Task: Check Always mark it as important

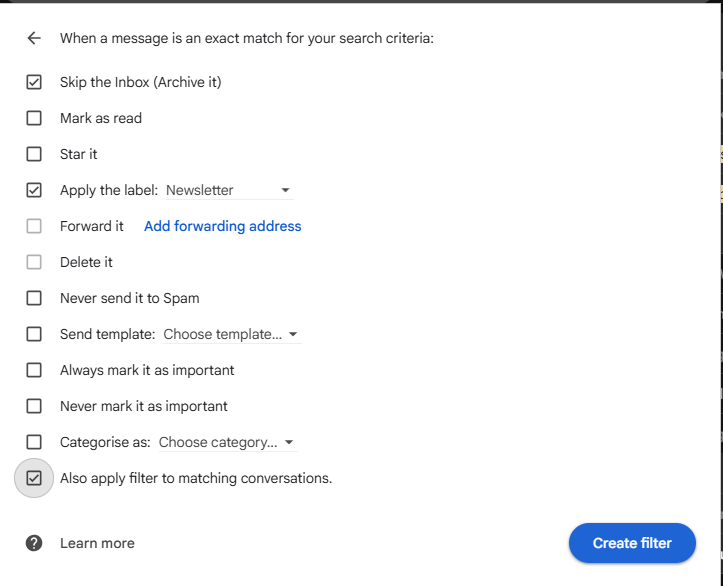Action: tap(34, 370)
